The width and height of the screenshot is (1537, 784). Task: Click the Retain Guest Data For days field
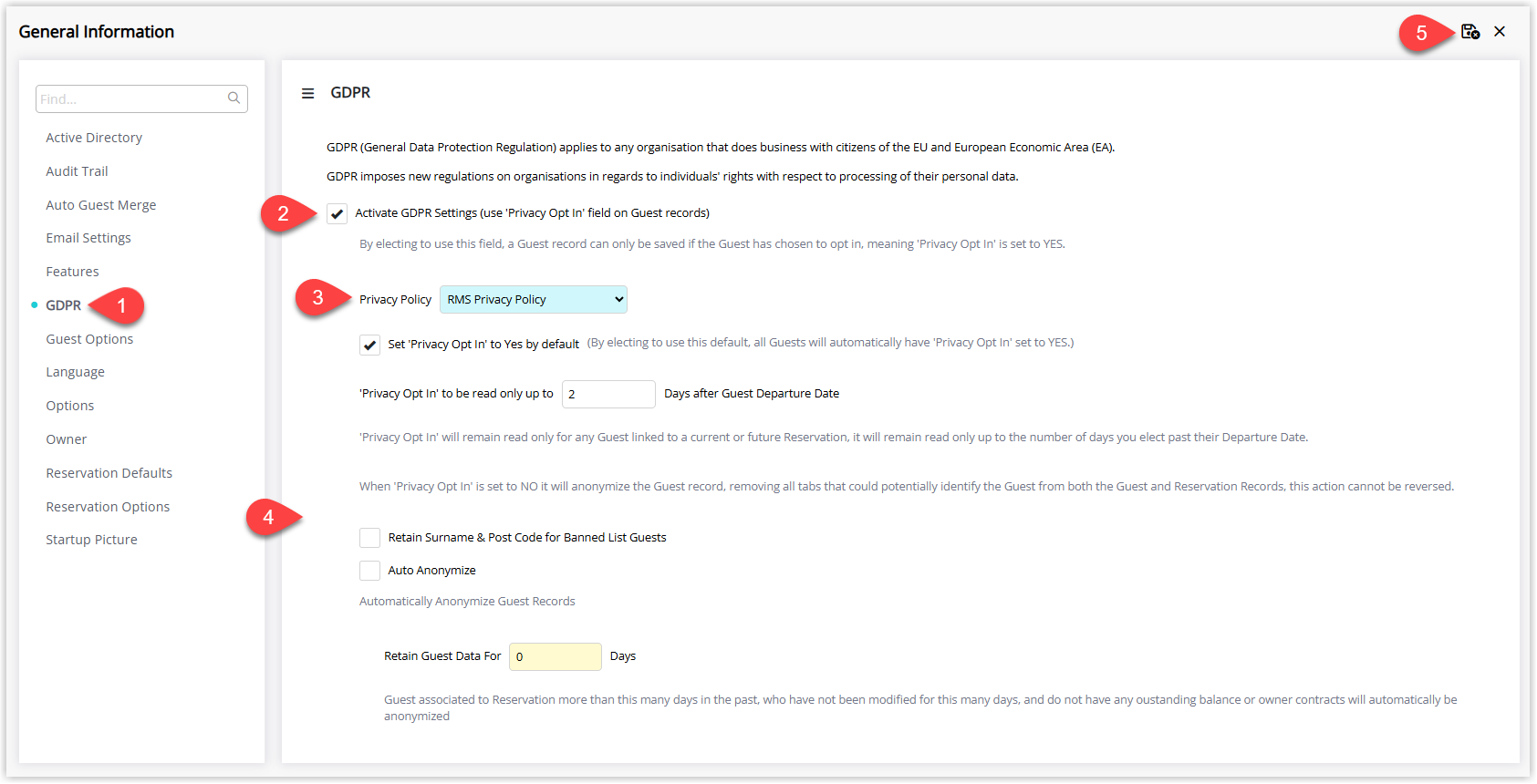(x=556, y=656)
